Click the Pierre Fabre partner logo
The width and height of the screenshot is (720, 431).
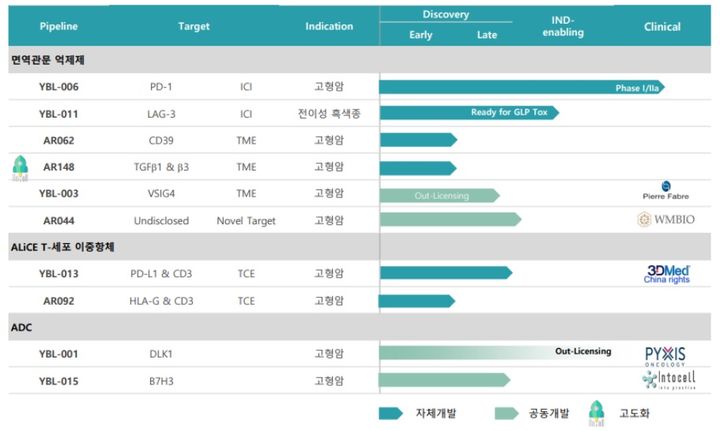664,192
